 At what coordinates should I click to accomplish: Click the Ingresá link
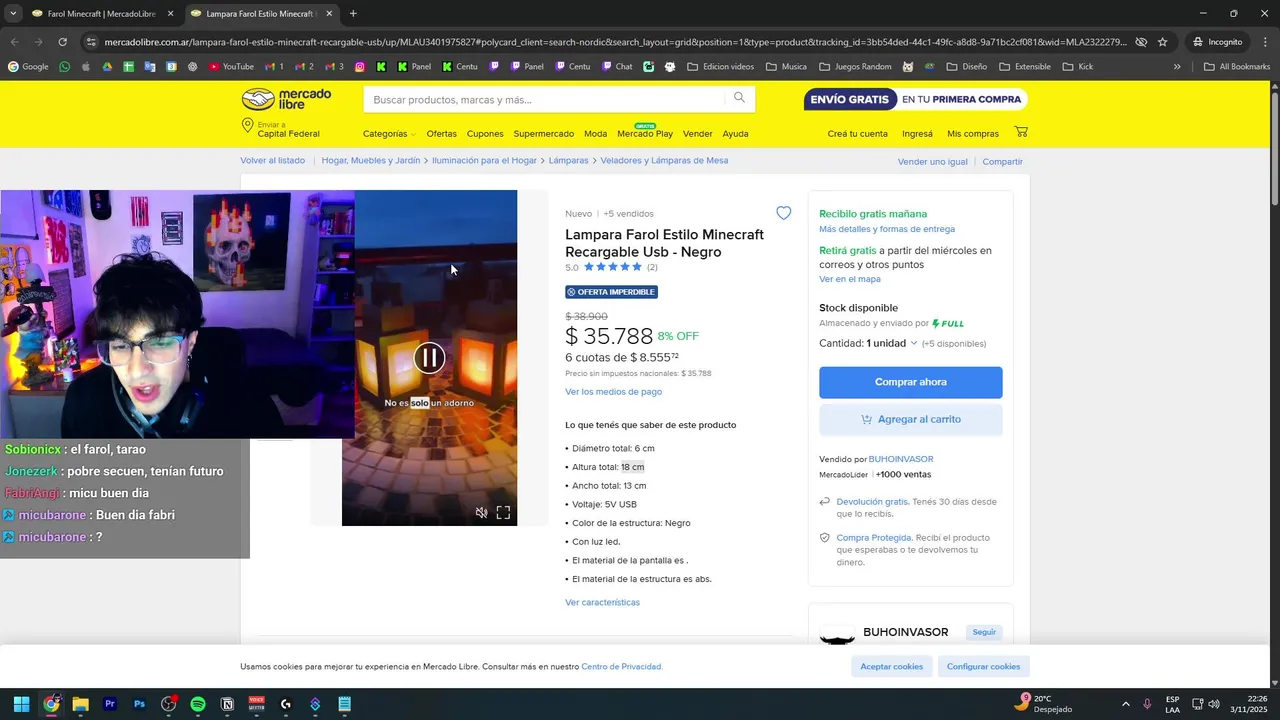coord(917,134)
